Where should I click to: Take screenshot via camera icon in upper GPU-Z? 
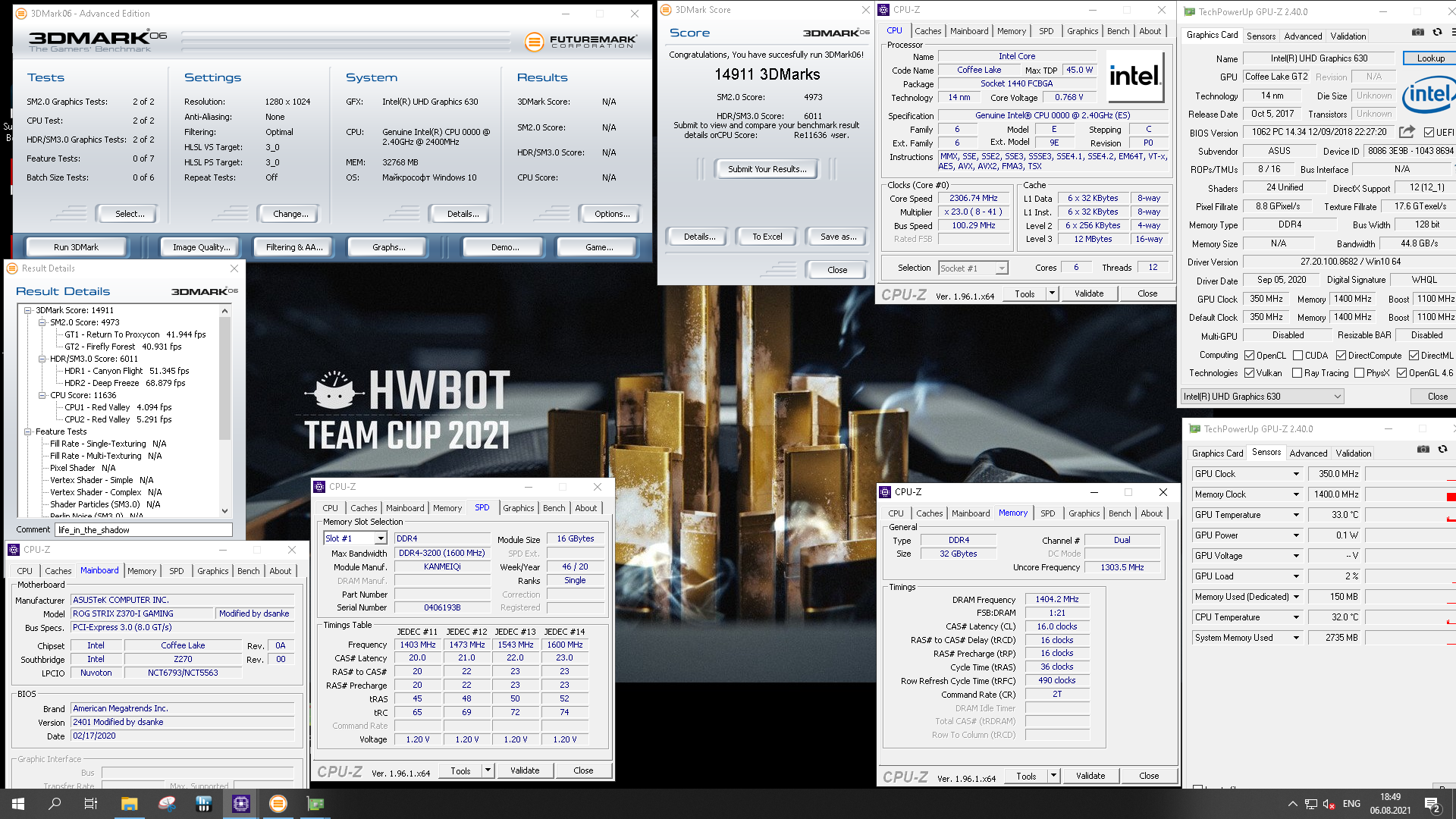click(1417, 33)
